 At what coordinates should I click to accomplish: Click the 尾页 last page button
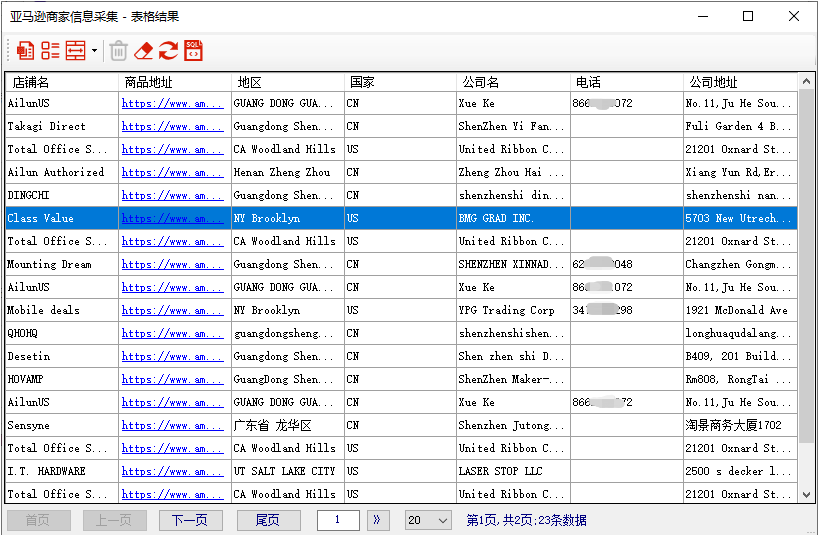tap(268, 520)
